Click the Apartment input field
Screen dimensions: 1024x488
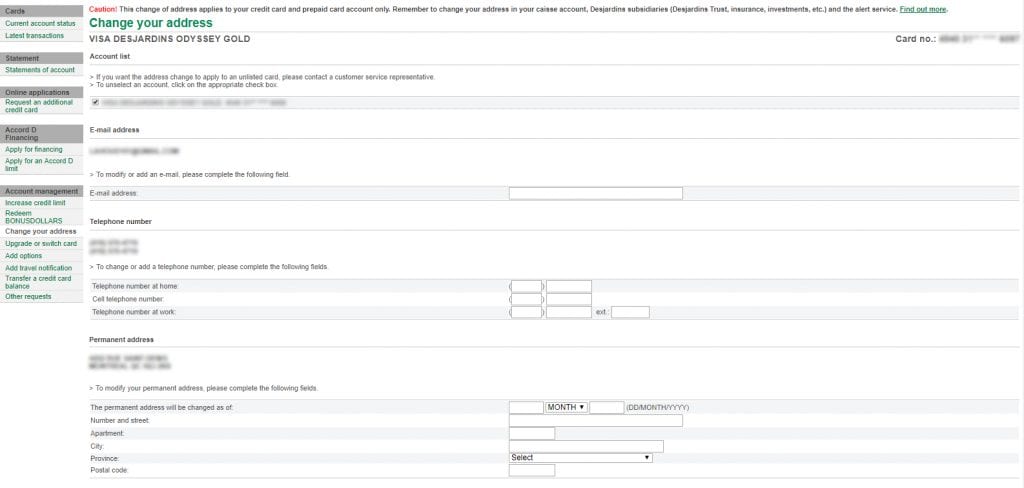(532, 433)
